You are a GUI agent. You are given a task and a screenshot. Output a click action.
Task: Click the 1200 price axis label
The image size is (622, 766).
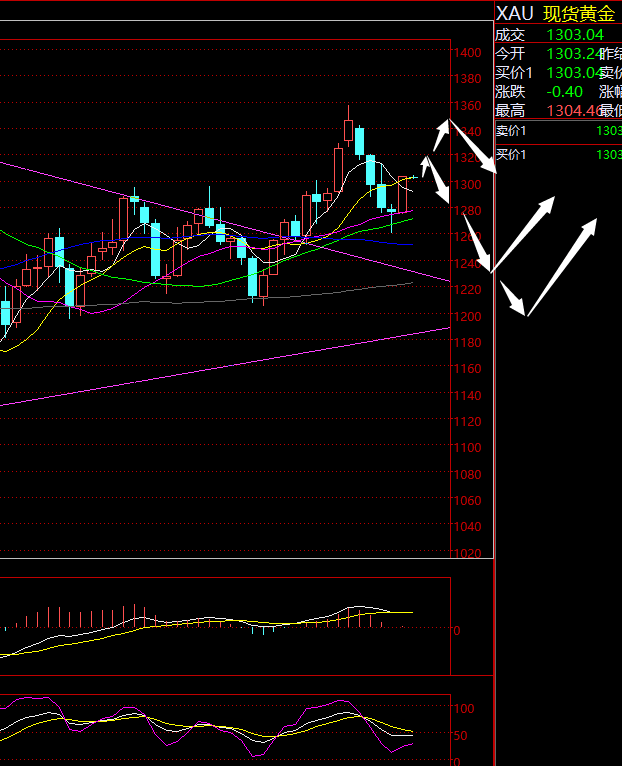pos(468,317)
